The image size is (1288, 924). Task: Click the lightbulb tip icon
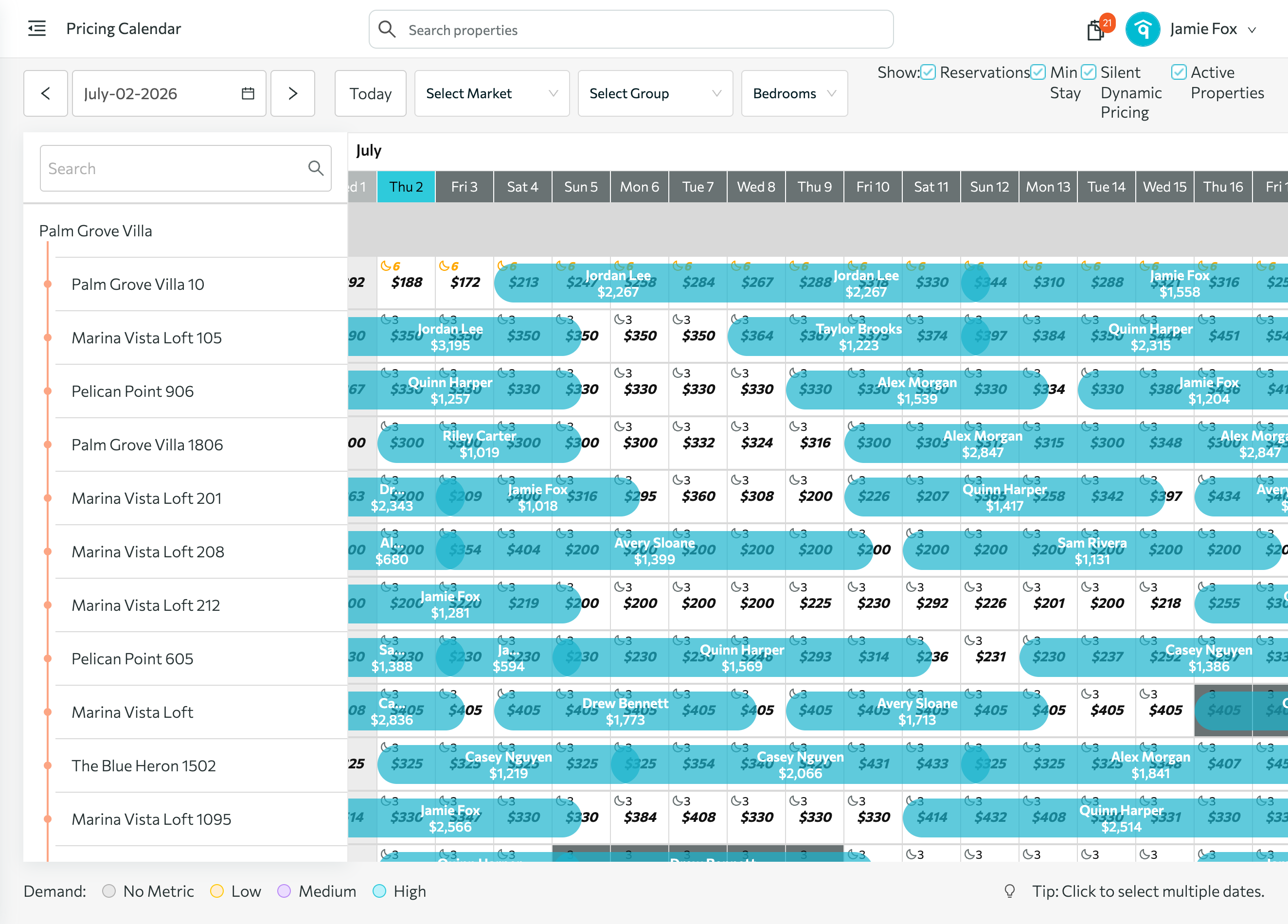(1010, 890)
